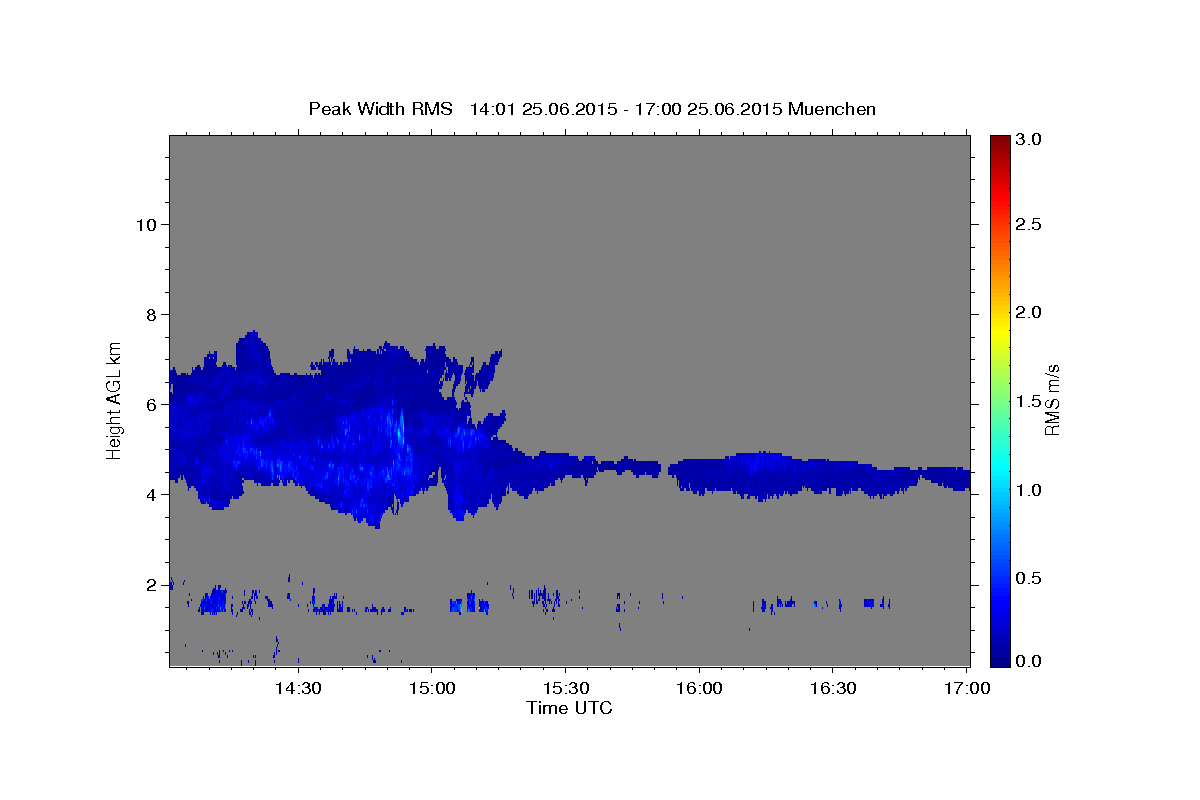Click the height axis label 2

[x=154, y=585]
